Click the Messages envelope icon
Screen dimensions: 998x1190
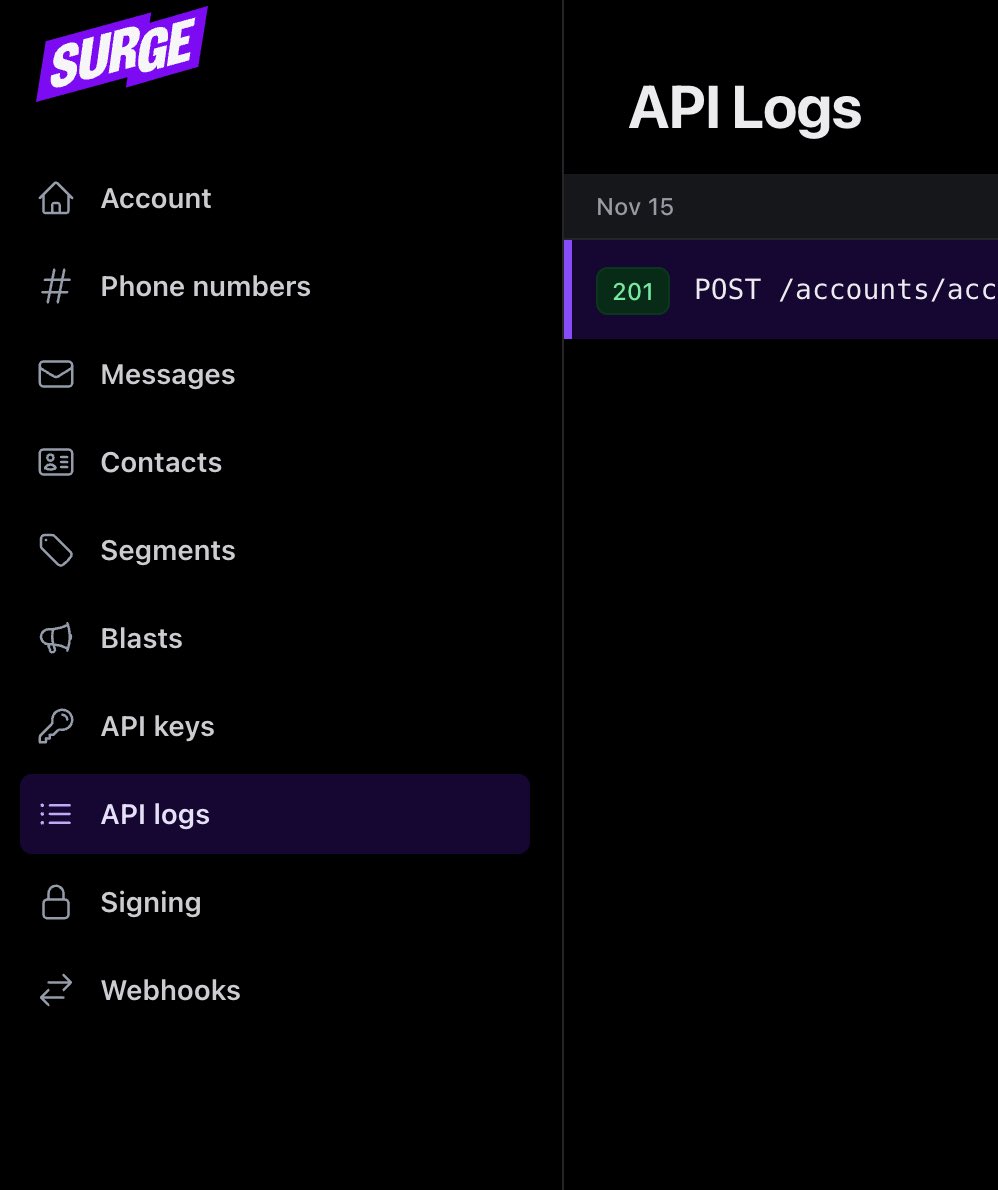coord(56,374)
